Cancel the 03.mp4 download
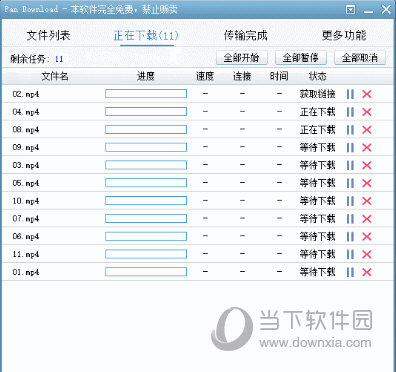This screenshot has height=372, width=396. (367, 165)
